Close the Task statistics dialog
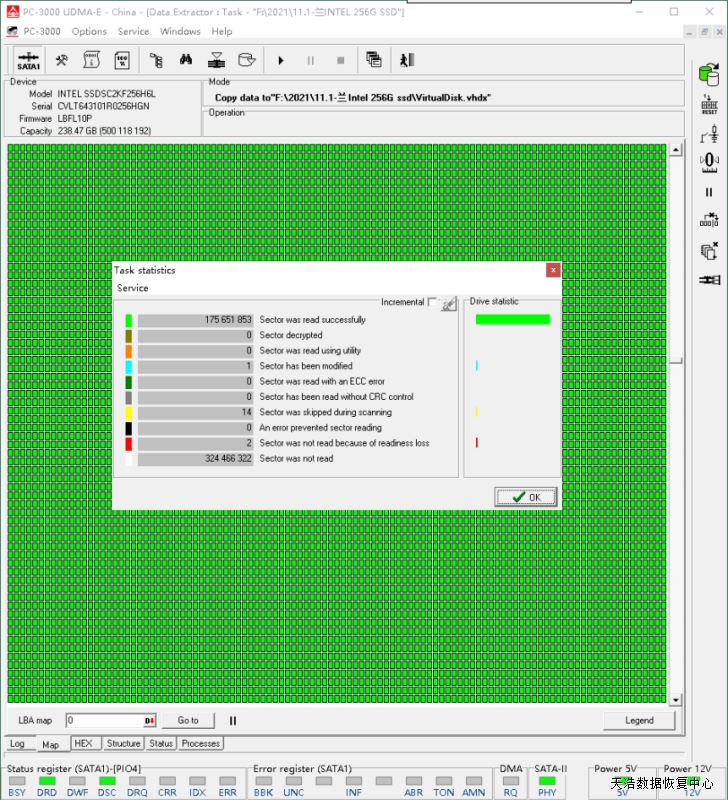Viewport: 728px width, 800px height. 553,270
